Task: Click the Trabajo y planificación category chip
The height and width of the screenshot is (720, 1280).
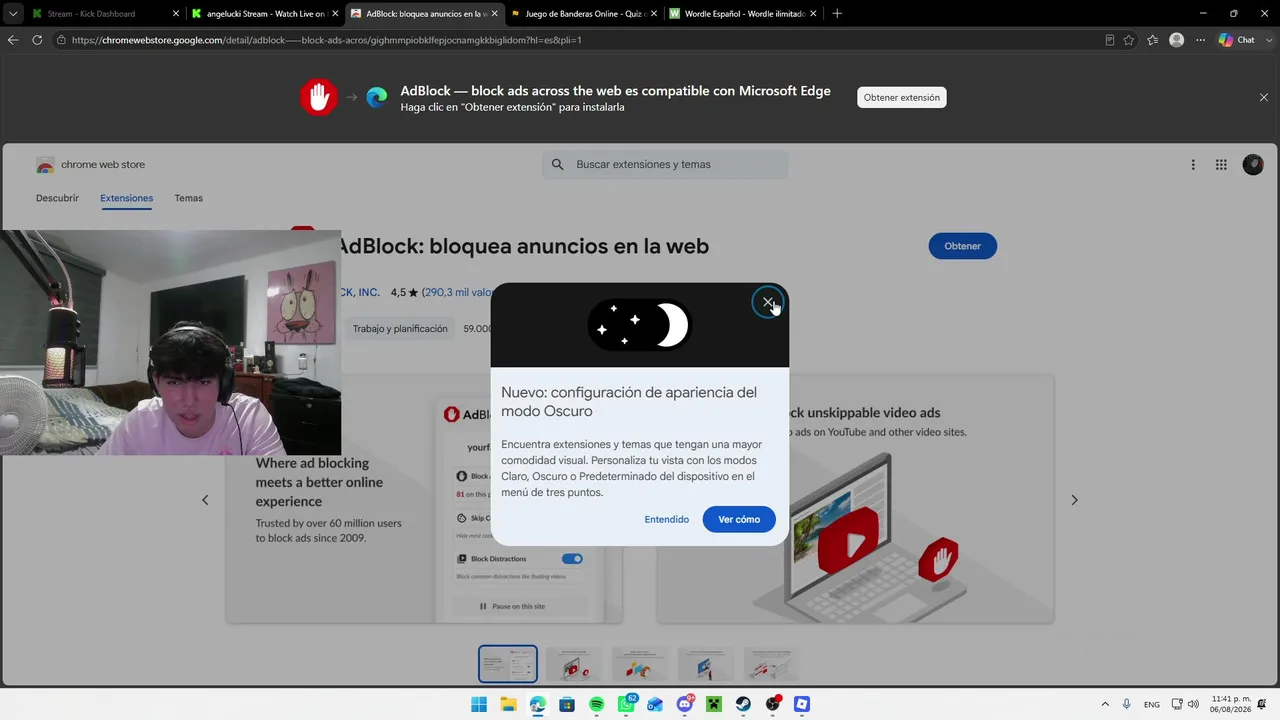Action: [400, 329]
